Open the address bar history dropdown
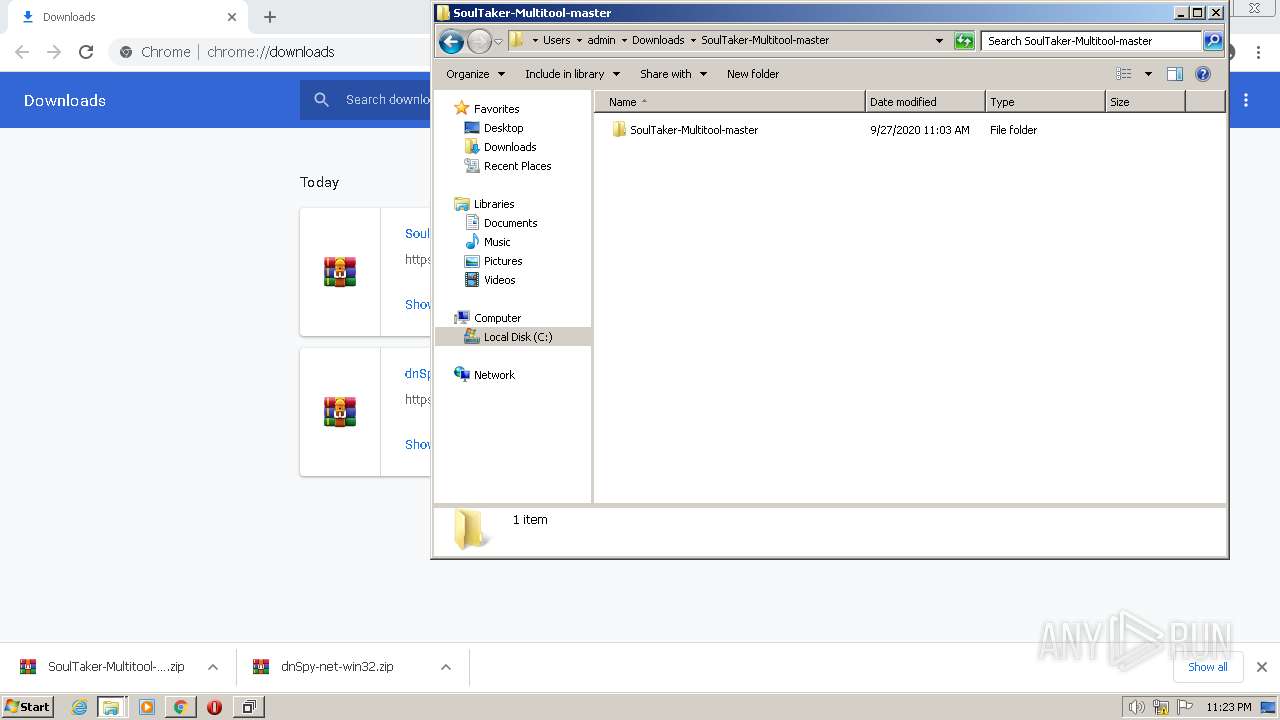This screenshot has width=1280, height=720. 939,41
